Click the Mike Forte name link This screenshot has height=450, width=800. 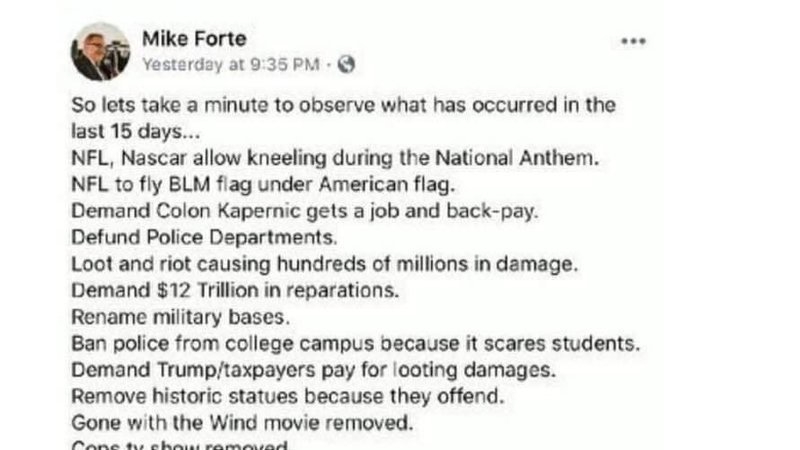[194, 39]
